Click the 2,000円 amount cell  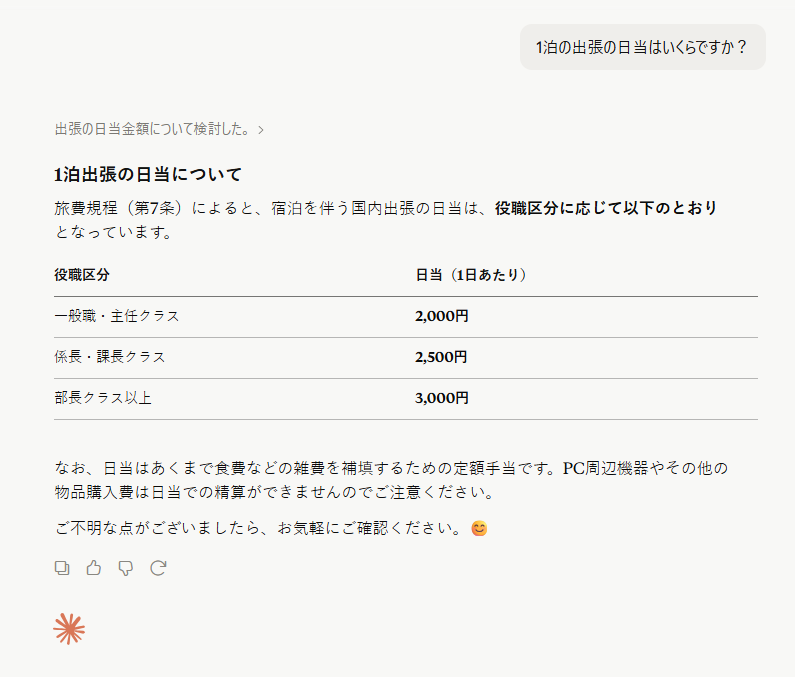coord(442,316)
